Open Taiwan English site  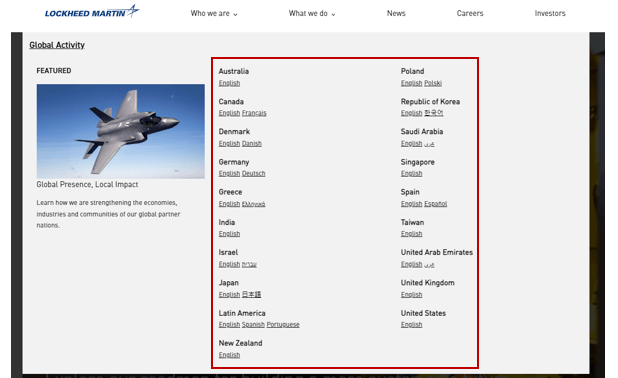[411, 234]
